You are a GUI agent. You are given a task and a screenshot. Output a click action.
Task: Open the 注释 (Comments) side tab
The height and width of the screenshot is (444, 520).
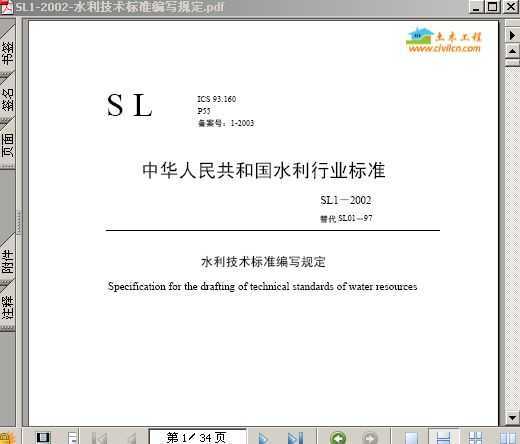point(7,307)
